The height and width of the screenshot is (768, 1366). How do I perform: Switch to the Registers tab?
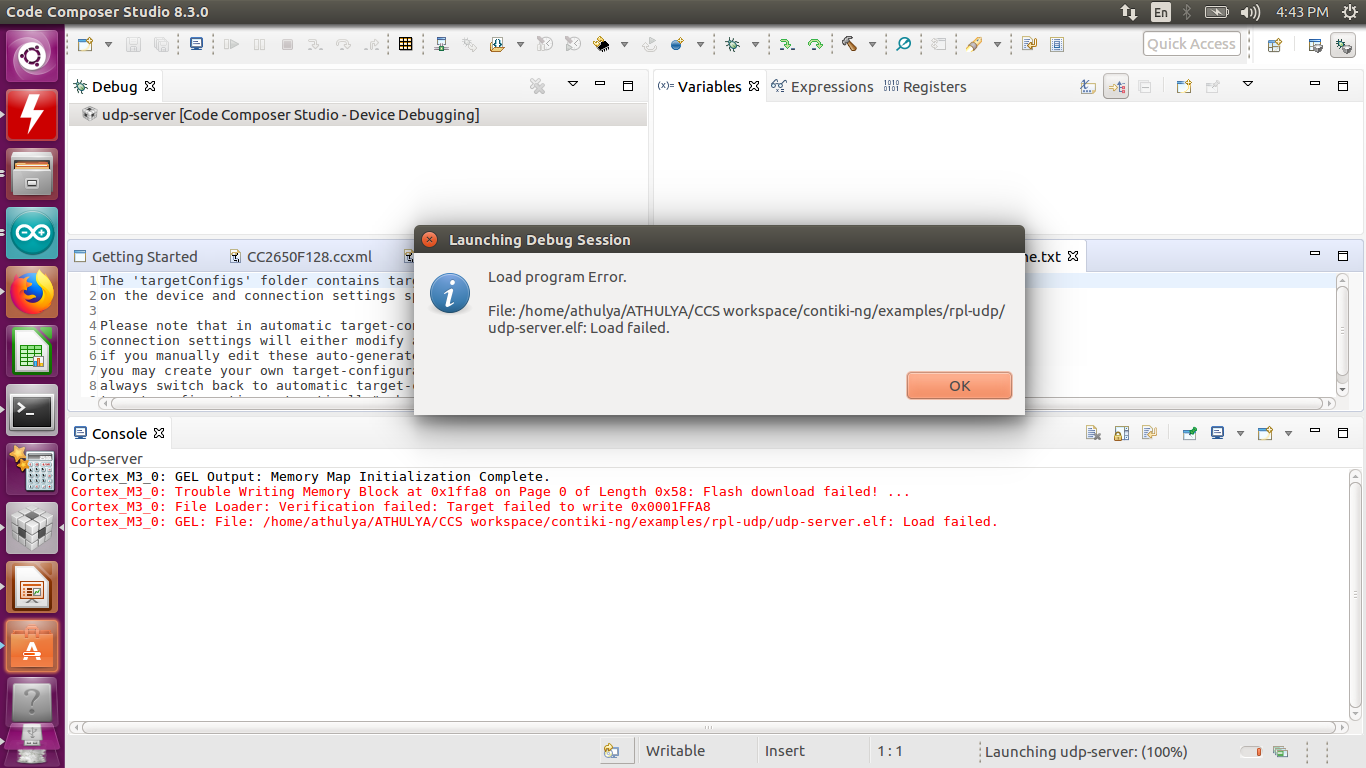(924, 87)
